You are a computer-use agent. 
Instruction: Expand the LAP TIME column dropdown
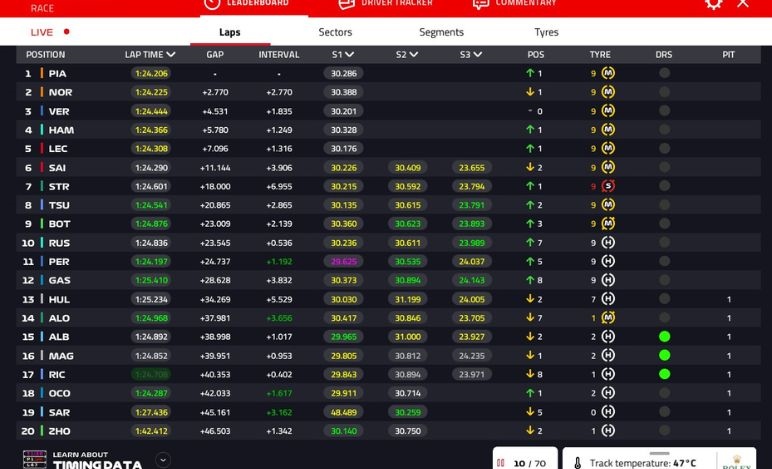171,55
